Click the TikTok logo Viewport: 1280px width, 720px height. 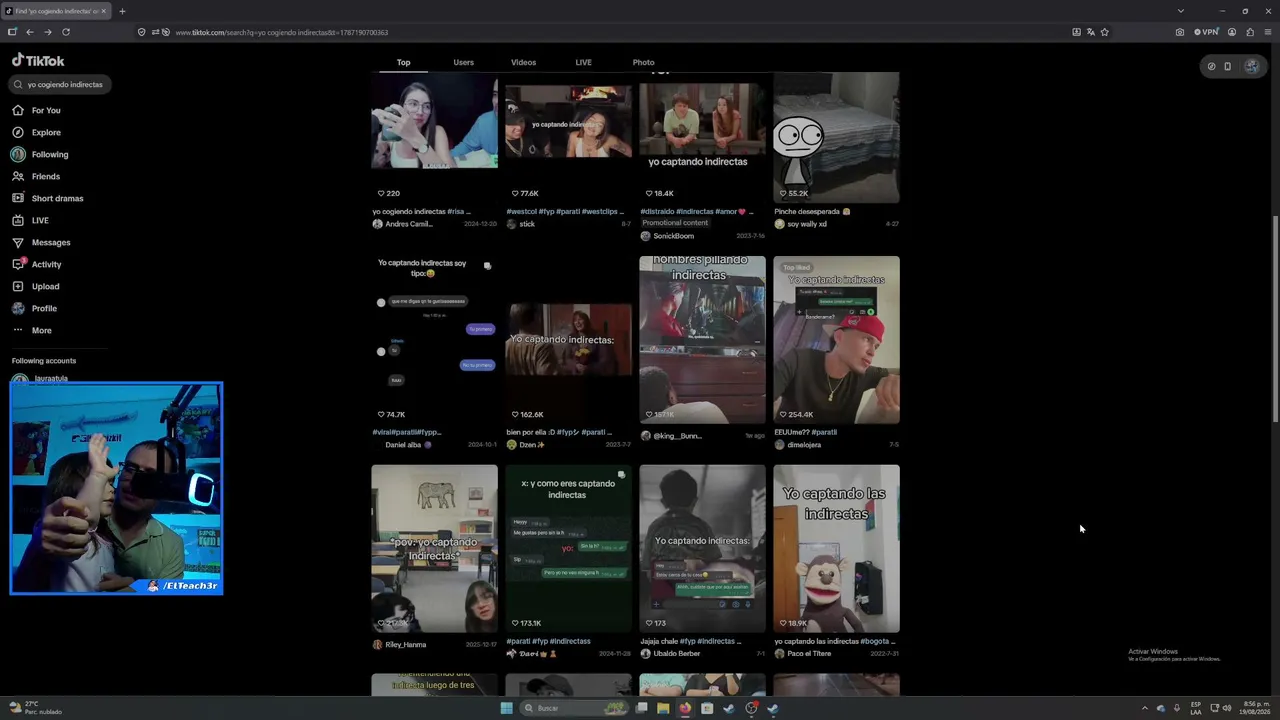pyautogui.click(x=38, y=61)
